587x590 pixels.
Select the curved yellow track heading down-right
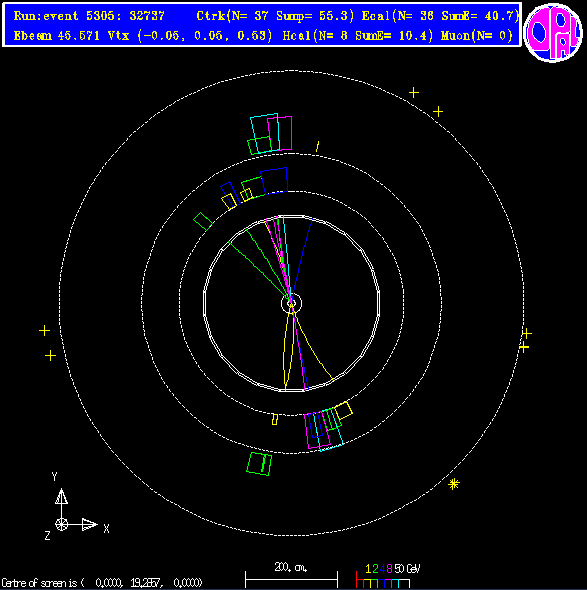click(313, 345)
